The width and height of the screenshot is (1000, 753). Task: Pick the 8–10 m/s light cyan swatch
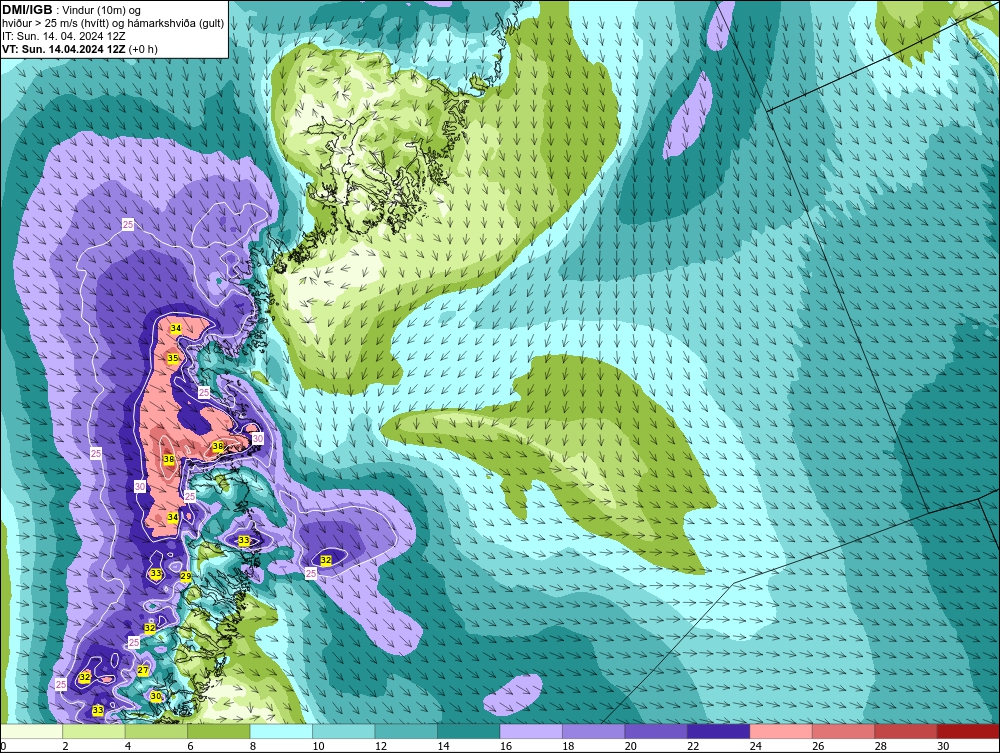(x=281, y=731)
